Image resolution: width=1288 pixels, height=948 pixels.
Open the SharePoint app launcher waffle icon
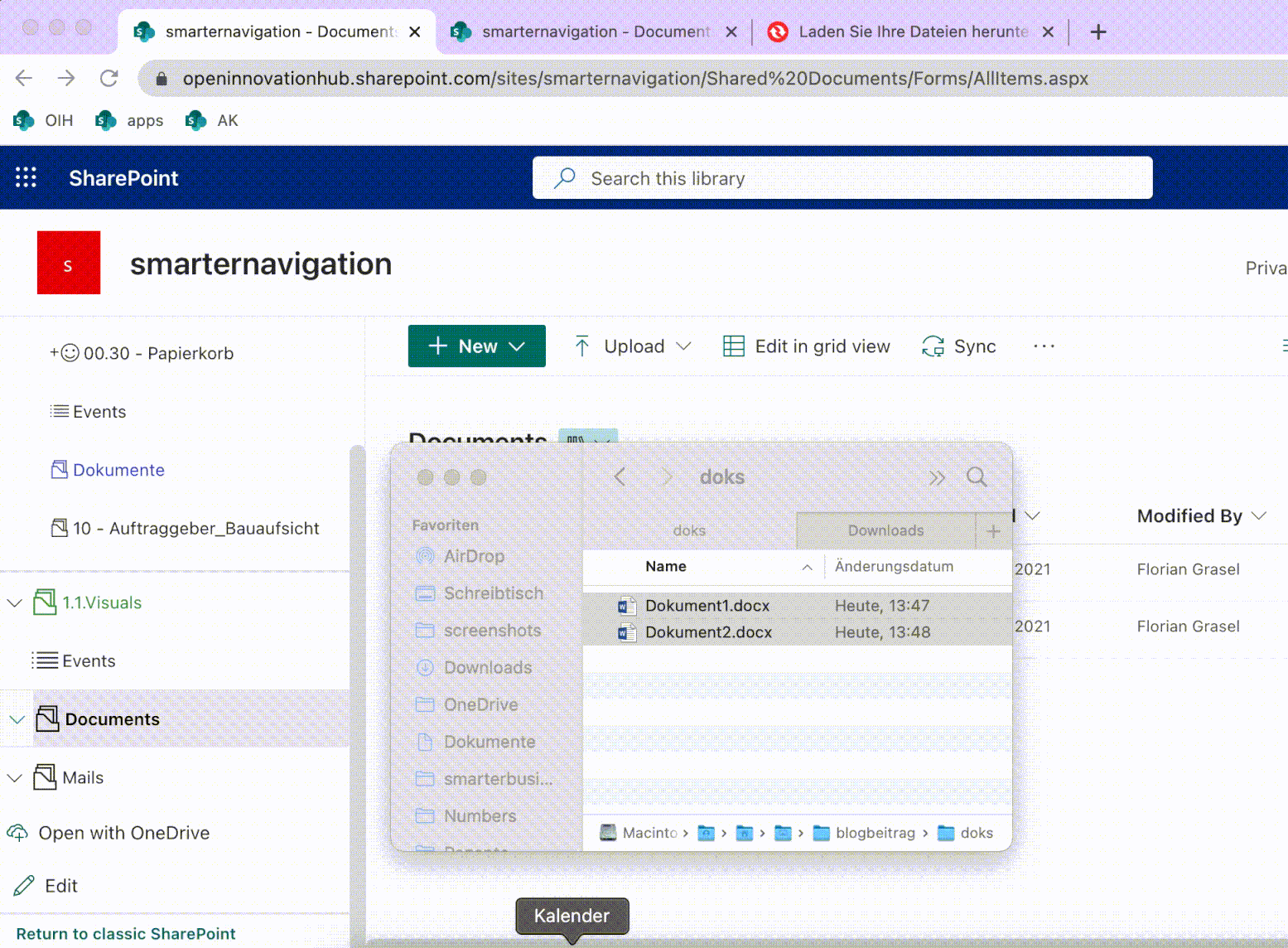(x=26, y=177)
